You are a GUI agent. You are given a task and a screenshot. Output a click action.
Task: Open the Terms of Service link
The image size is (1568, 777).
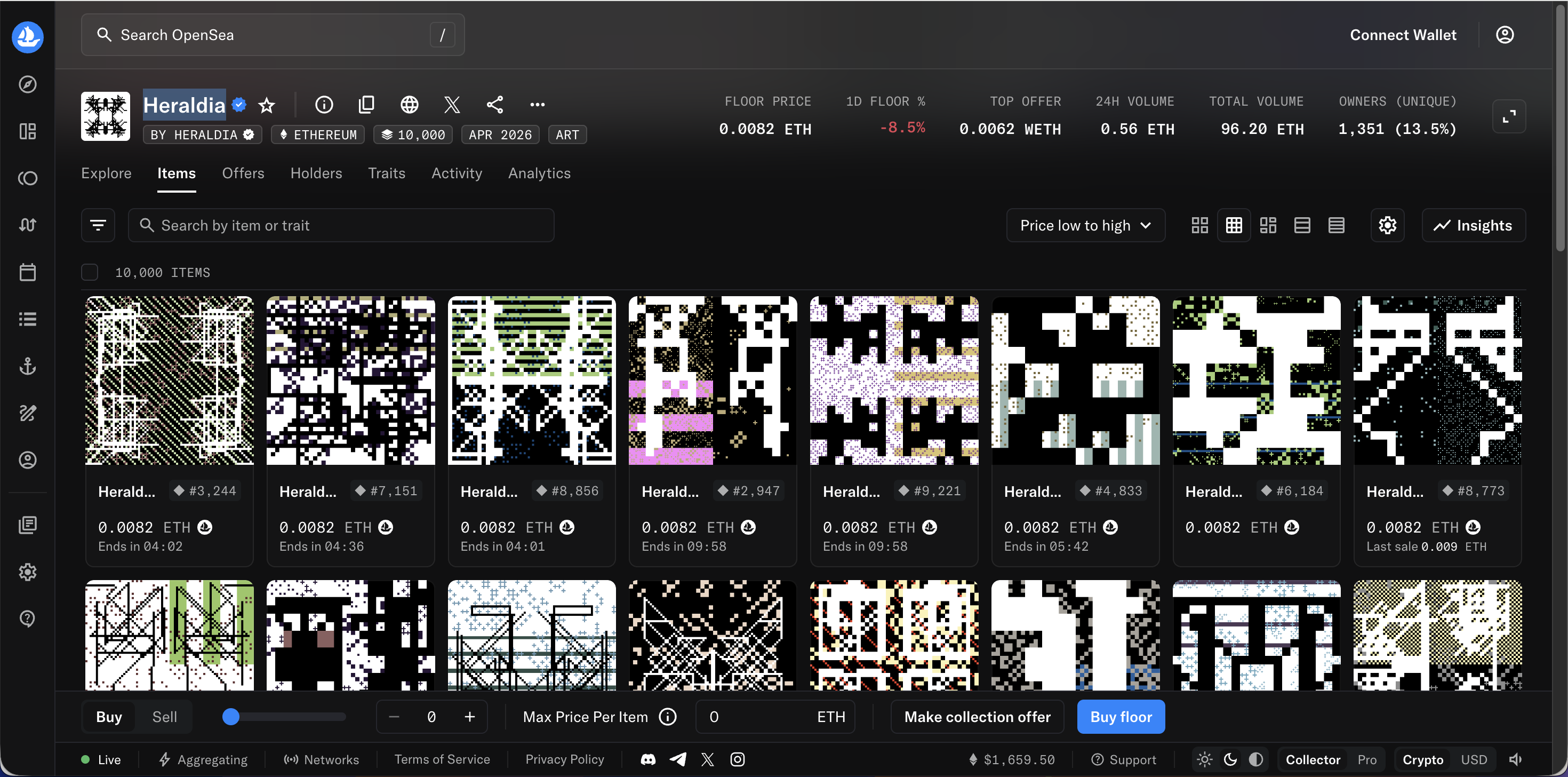[x=442, y=759]
